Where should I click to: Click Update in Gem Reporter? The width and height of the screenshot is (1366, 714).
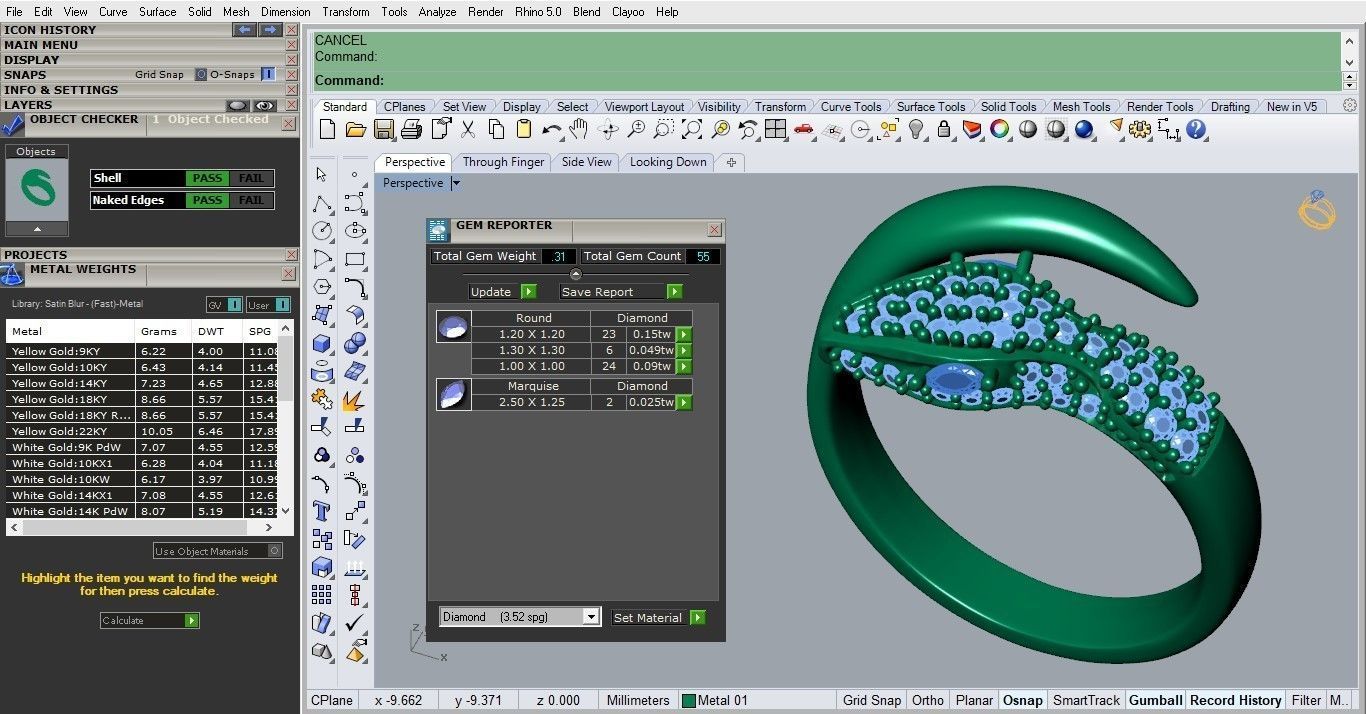503,292
